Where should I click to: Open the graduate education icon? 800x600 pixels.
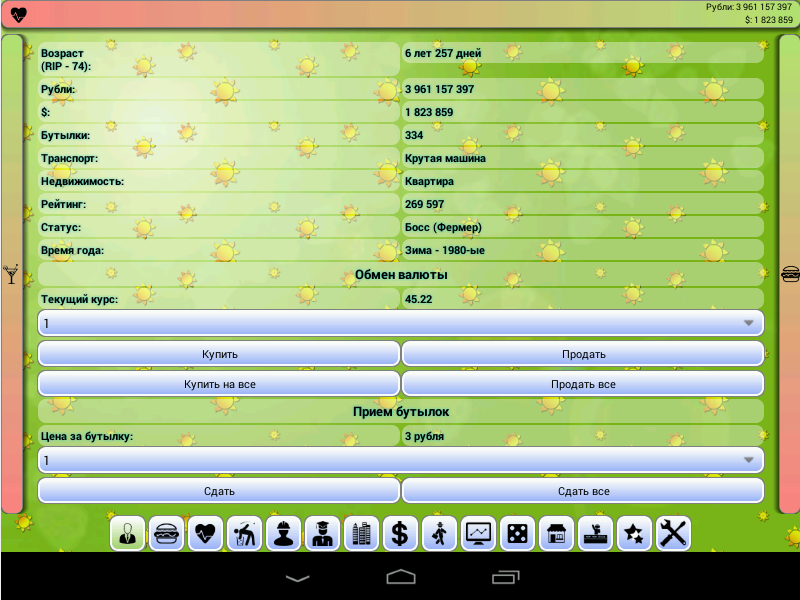click(x=322, y=534)
